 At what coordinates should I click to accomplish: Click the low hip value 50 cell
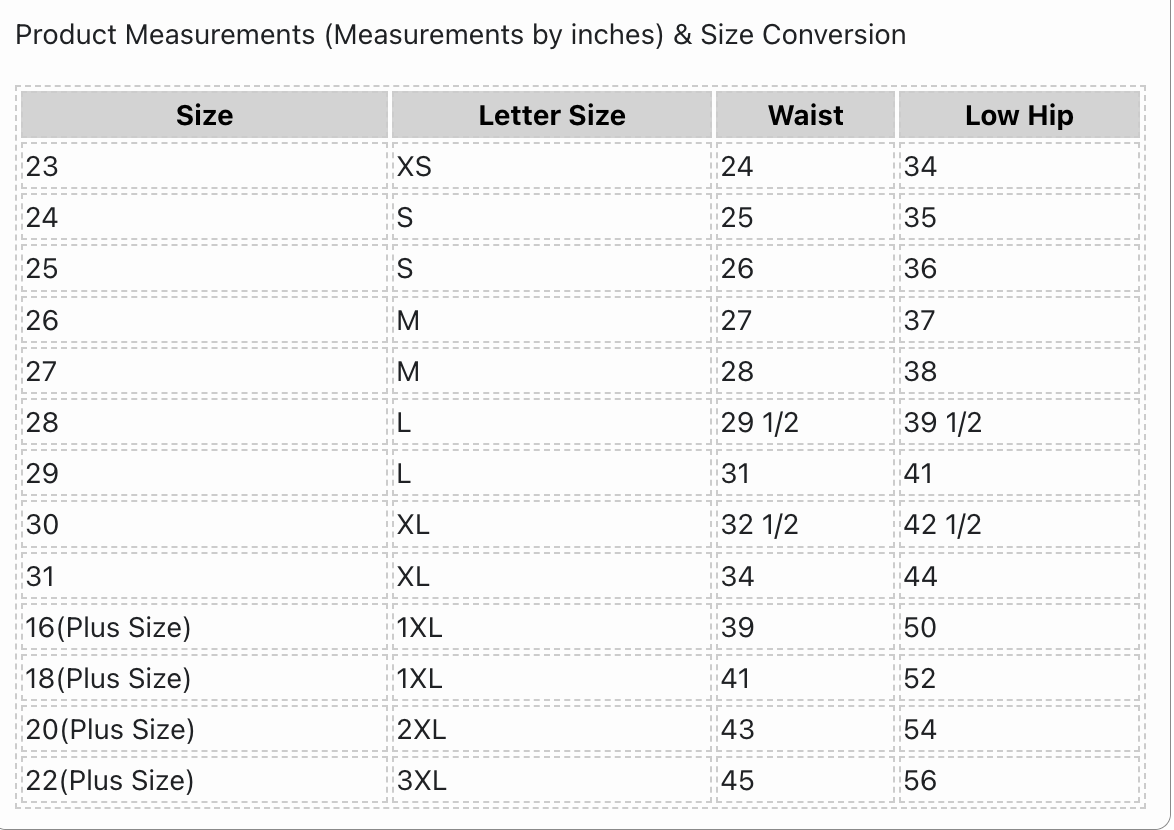(x=1019, y=627)
